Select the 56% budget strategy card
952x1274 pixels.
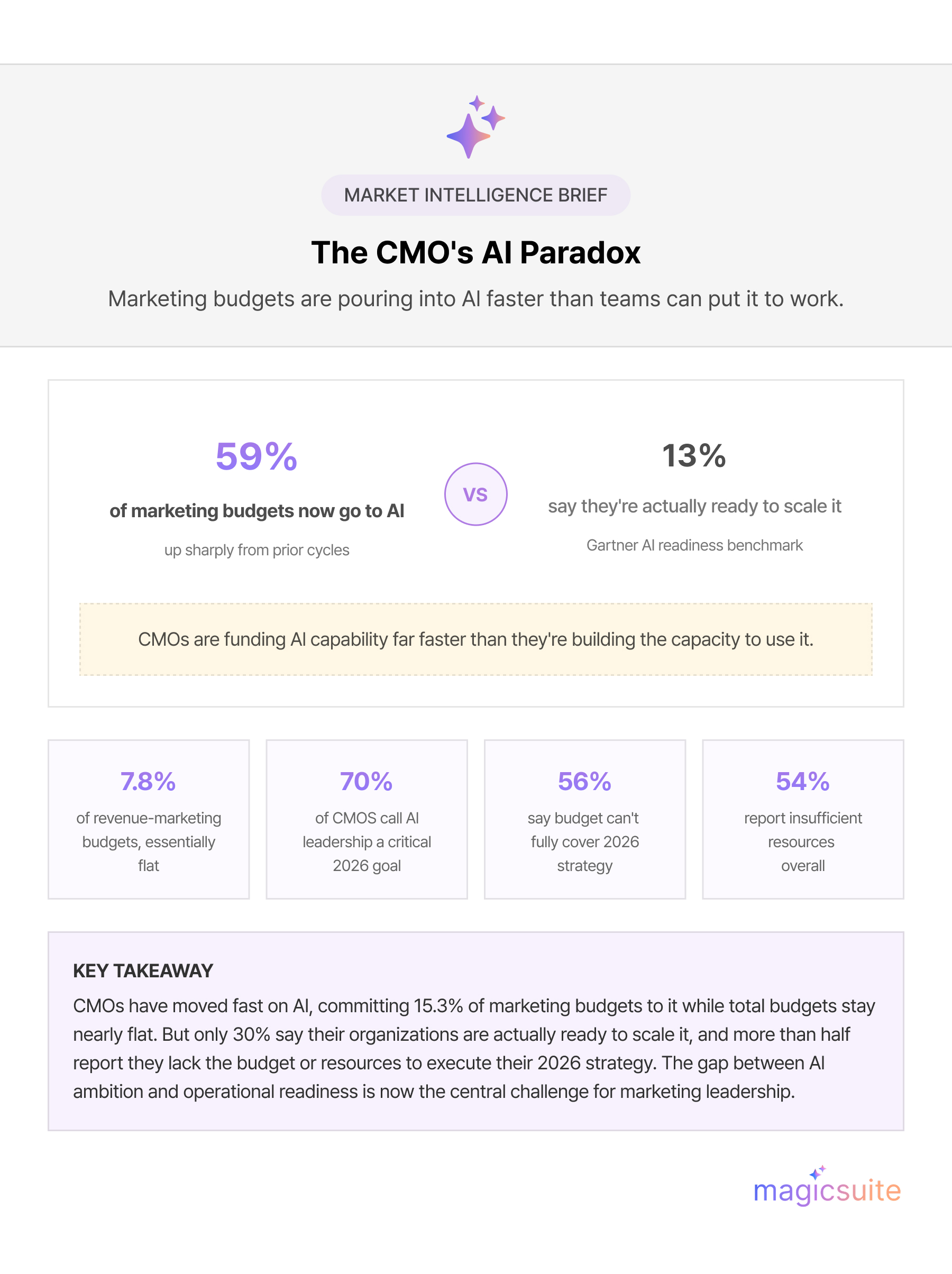(x=584, y=819)
